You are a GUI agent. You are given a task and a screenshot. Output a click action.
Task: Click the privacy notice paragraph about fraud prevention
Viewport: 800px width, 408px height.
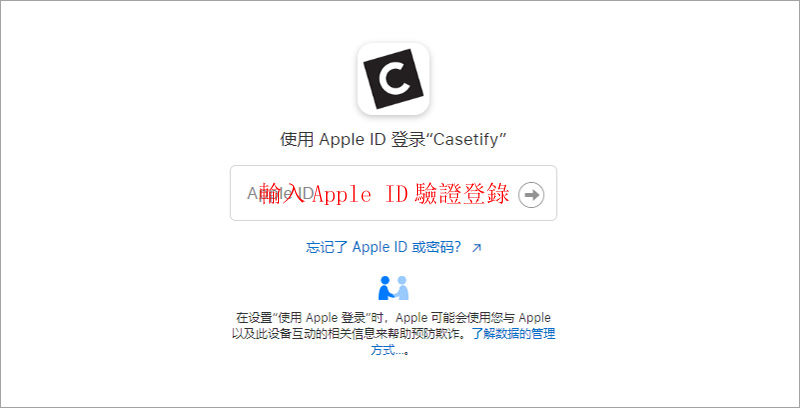point(393,334)
